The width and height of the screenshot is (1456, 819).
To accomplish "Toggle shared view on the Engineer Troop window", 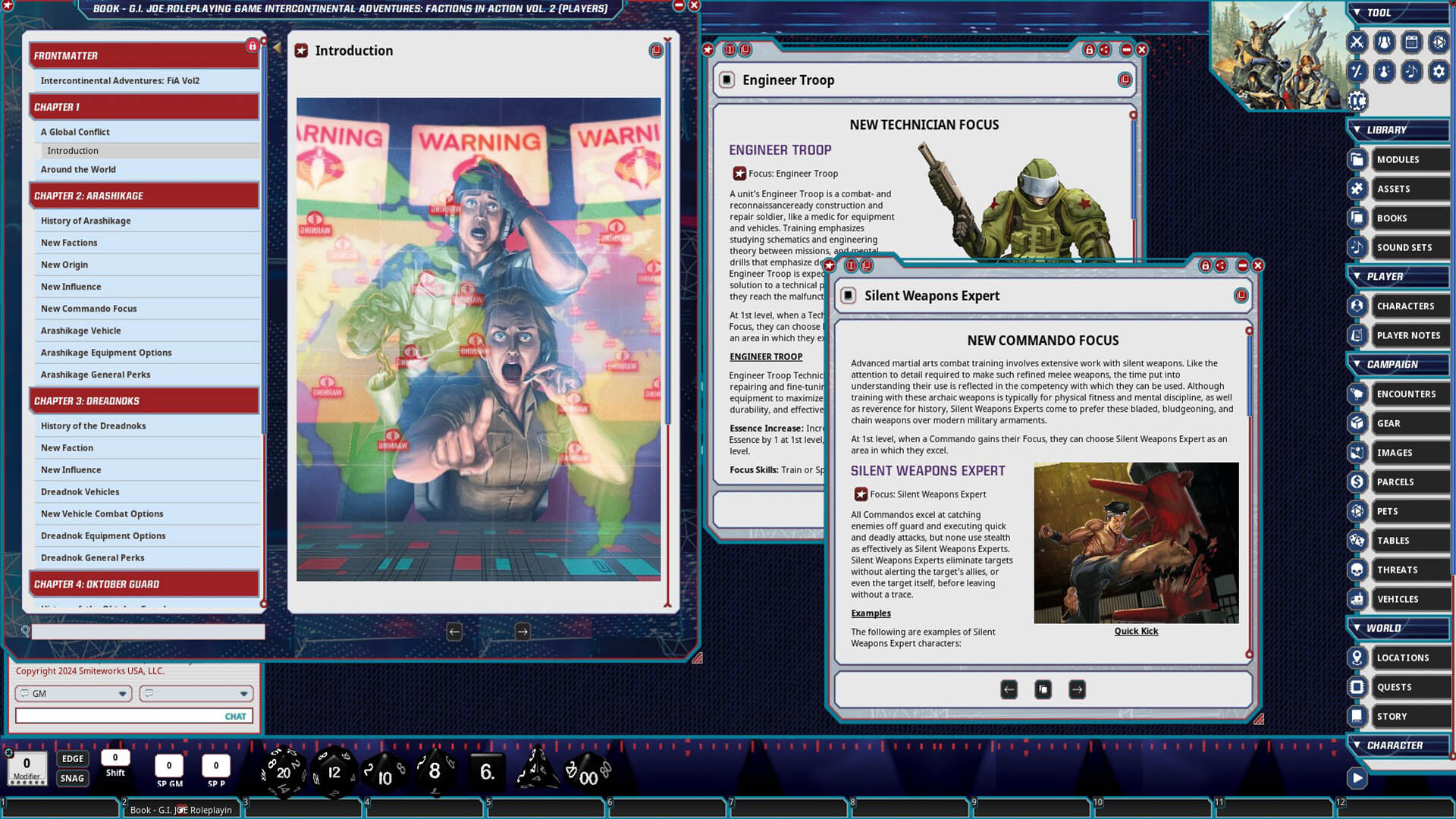I will coord(1104,50).
